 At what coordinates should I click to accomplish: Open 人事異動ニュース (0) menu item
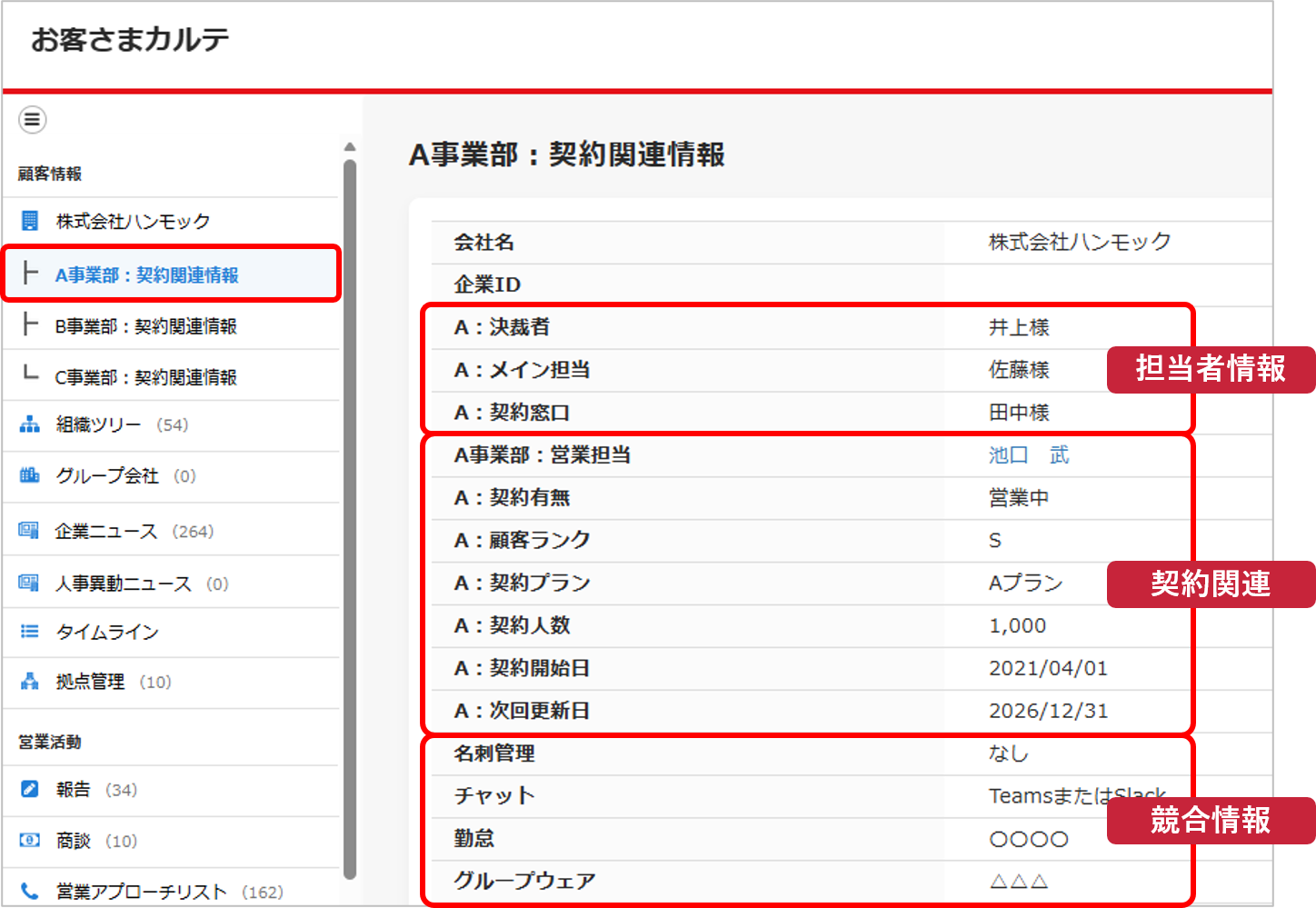point(172,583)
